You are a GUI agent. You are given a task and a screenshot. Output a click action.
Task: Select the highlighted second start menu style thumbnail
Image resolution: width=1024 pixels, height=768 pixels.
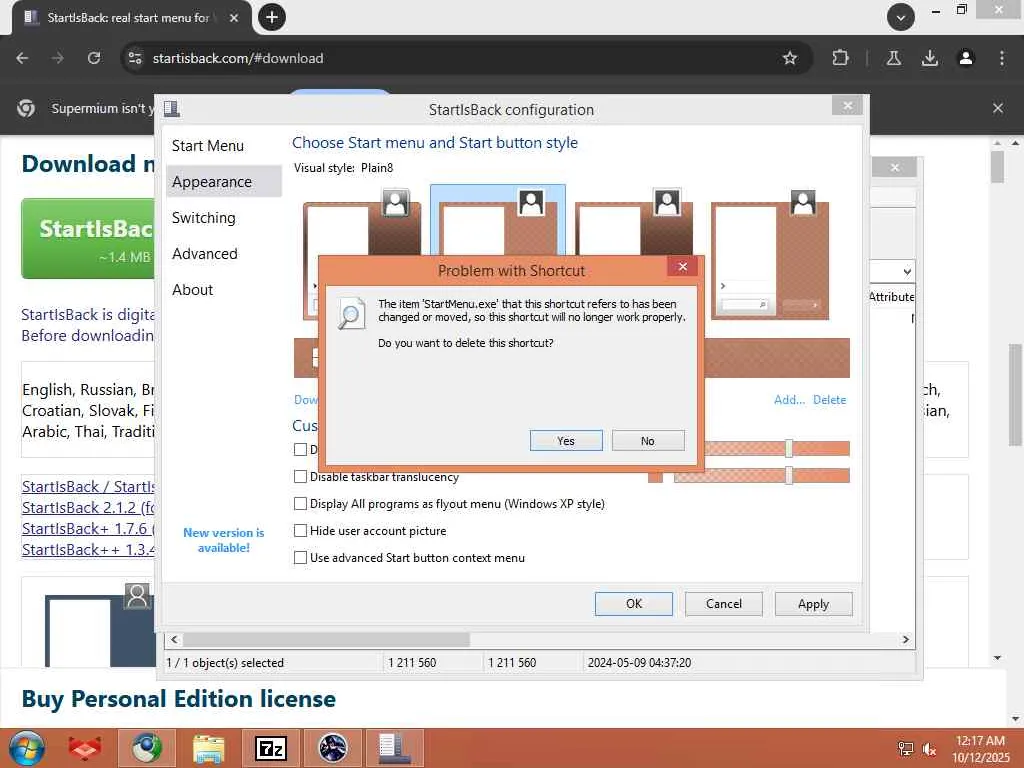498,221
